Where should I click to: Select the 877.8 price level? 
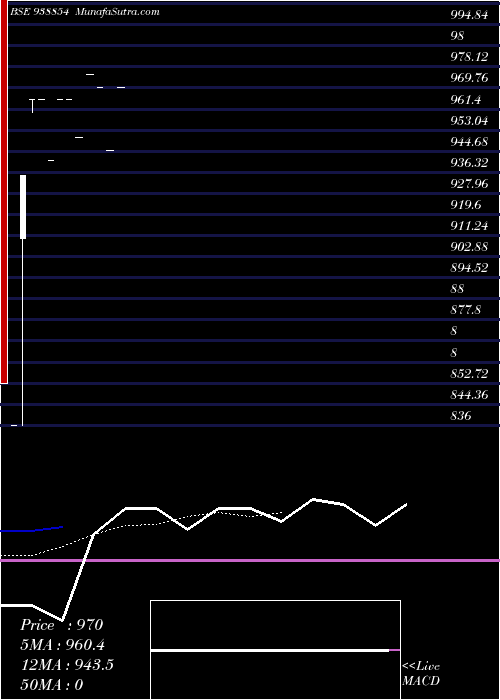click(466, 311)
